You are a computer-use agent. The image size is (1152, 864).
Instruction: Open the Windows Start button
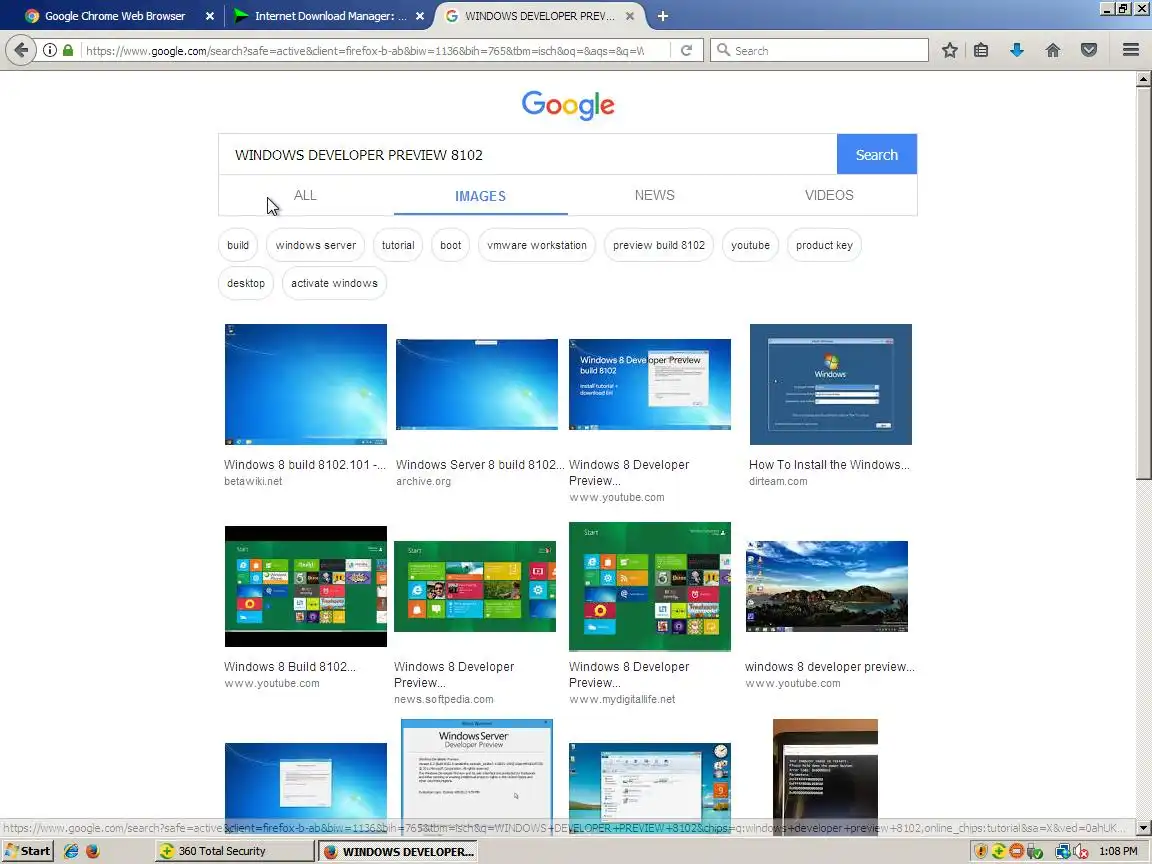point(29,851)
